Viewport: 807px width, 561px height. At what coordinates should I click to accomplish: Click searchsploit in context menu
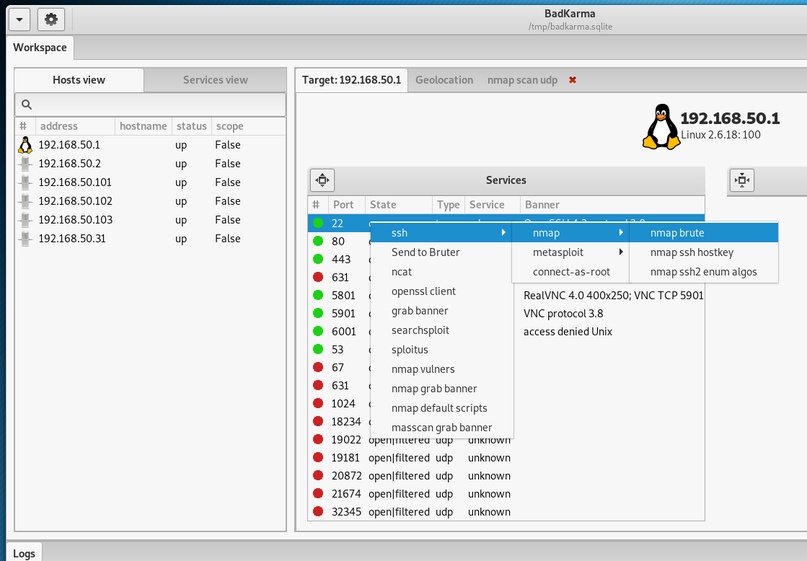coord(421,330)
